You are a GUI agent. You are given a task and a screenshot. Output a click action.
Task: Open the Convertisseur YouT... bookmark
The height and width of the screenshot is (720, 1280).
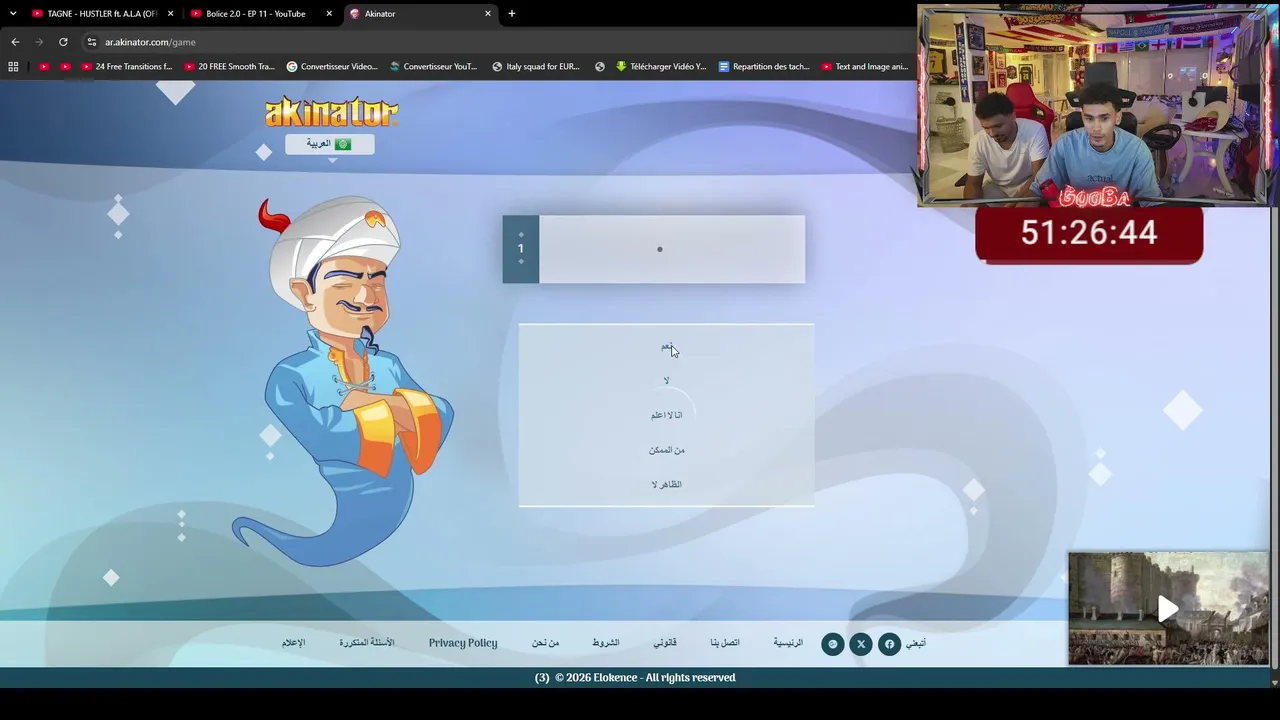tap(434, 67)
